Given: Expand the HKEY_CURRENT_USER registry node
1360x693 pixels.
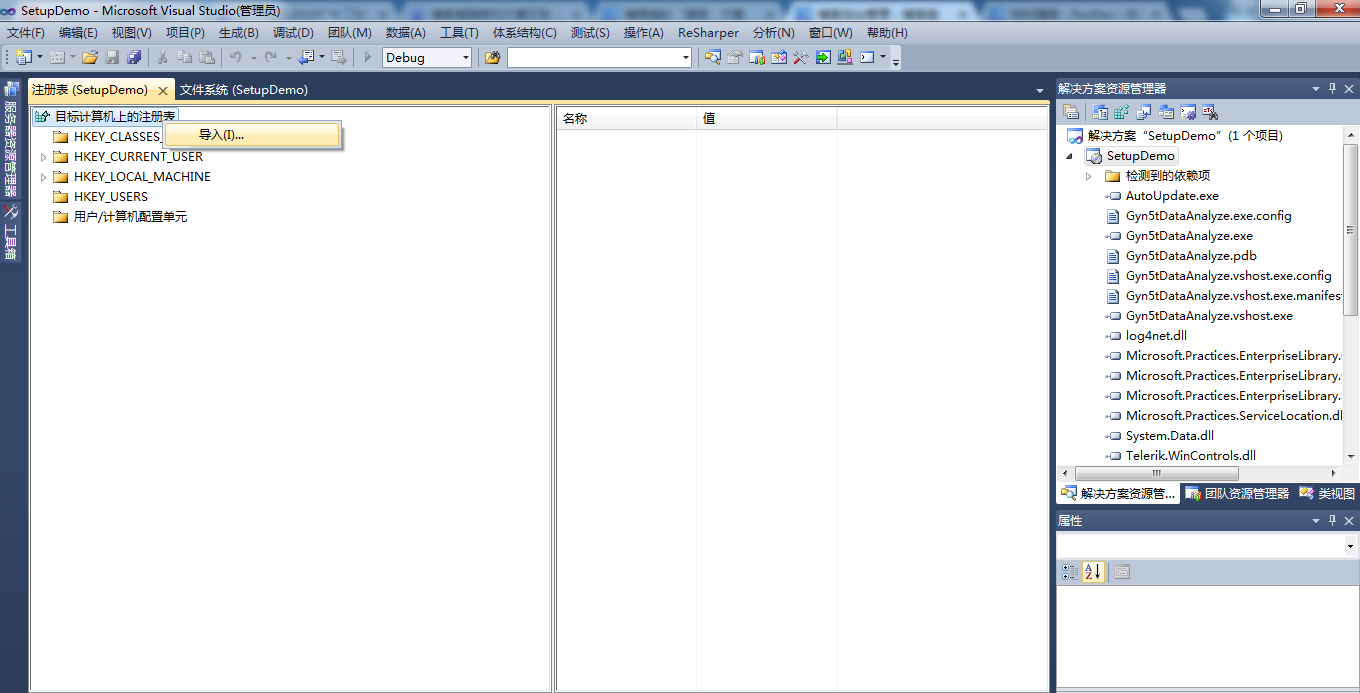Looking at the screenshot, I should (43, 157).
